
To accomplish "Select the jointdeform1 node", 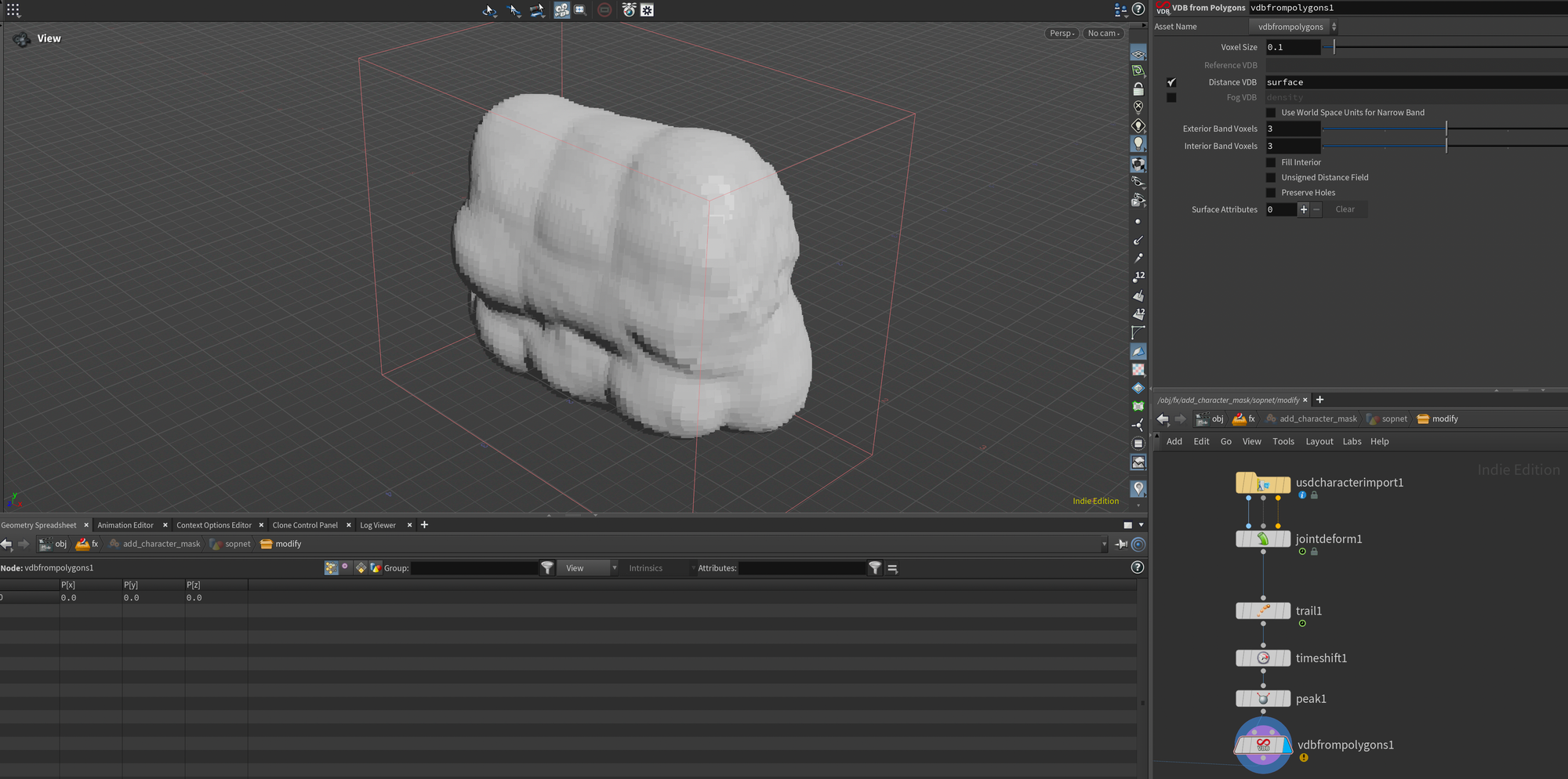I will [1263, 539].
